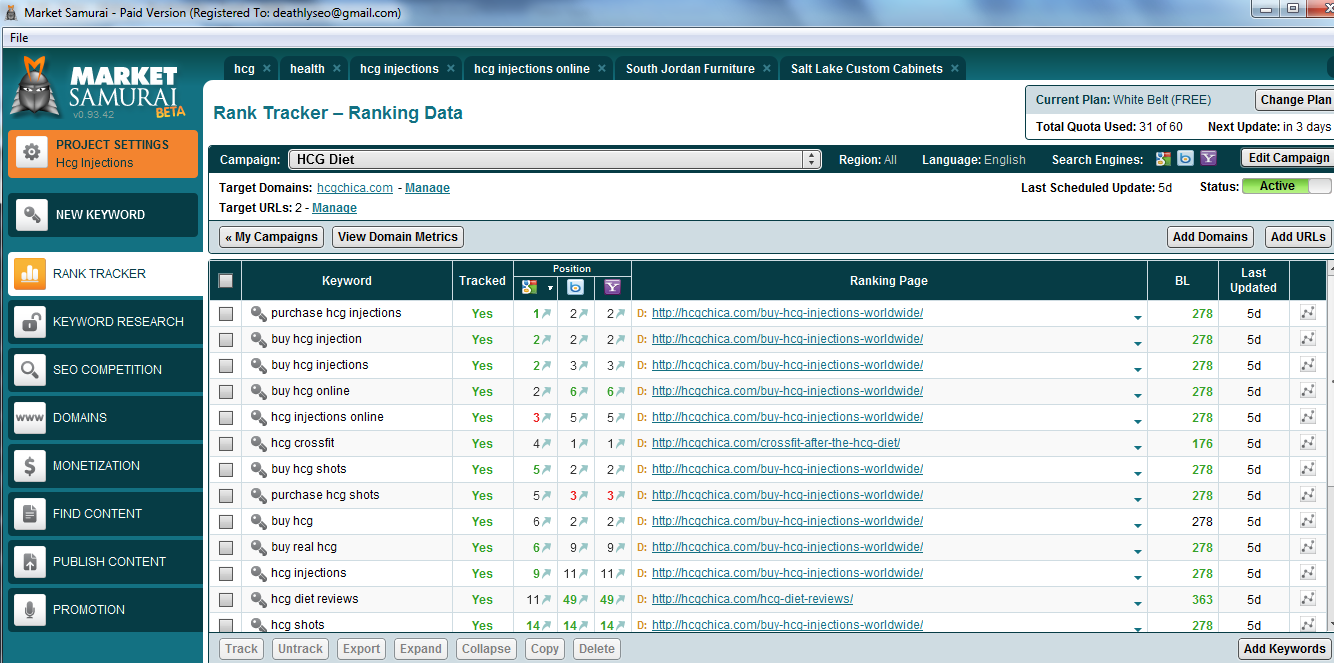The height and width of the screenshot is (663, 1334).
Task: Check the purchase hcg injections row
Action: click(x=226, y=314)
